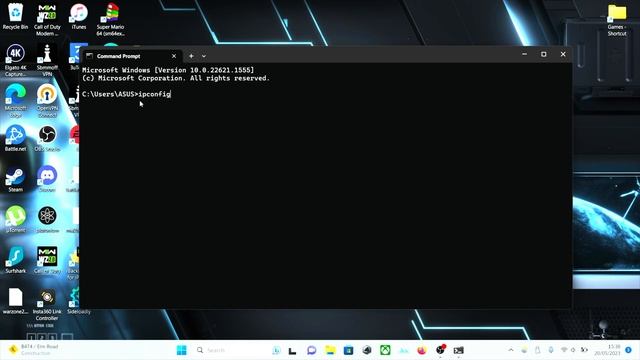Open the notification center badge
640x360 pixels.
(x=629, y=350)
